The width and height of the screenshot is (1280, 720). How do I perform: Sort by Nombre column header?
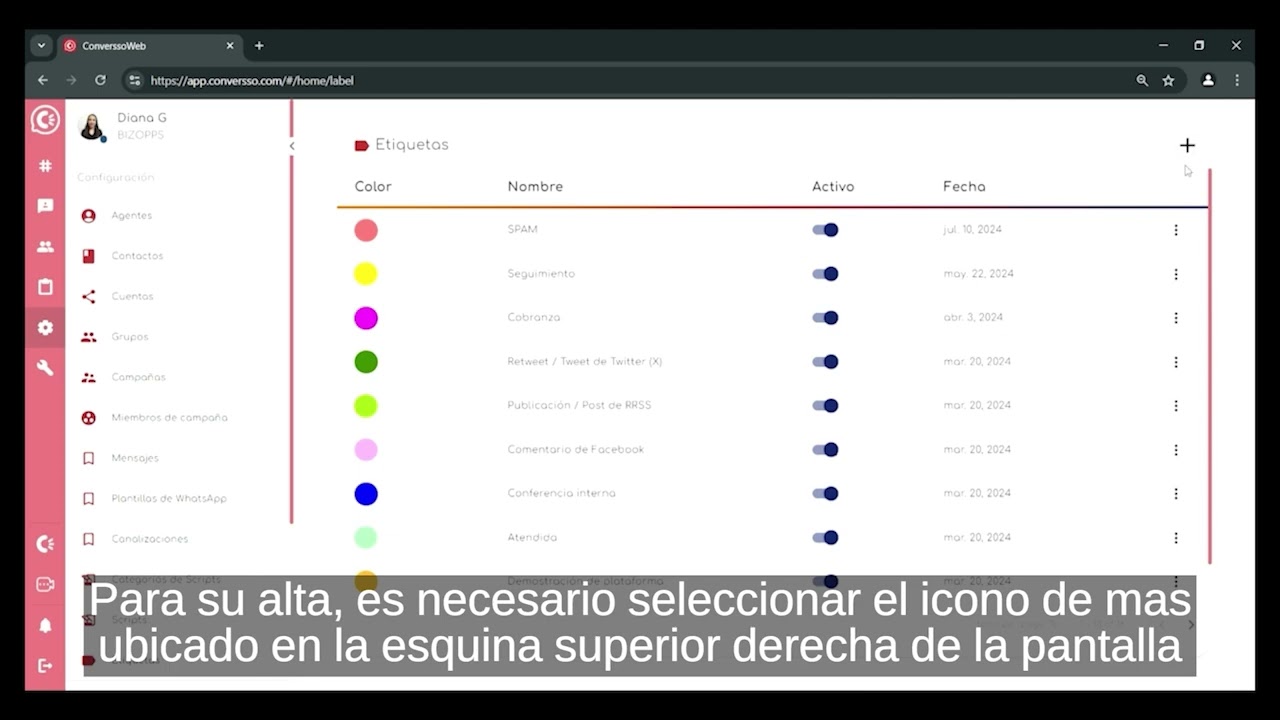[x=535, y=187]
